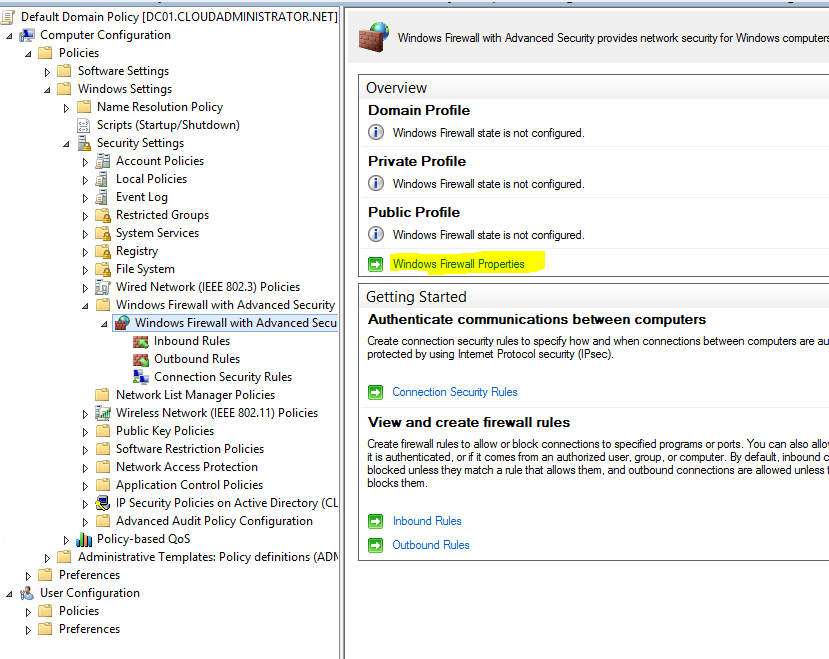Image resolution: width=829 pixels, height=659 pixels.
Task: Click the Scripts (Startup/Shutdown) icon
Action: pyautogui.click(x=84, y=125)
